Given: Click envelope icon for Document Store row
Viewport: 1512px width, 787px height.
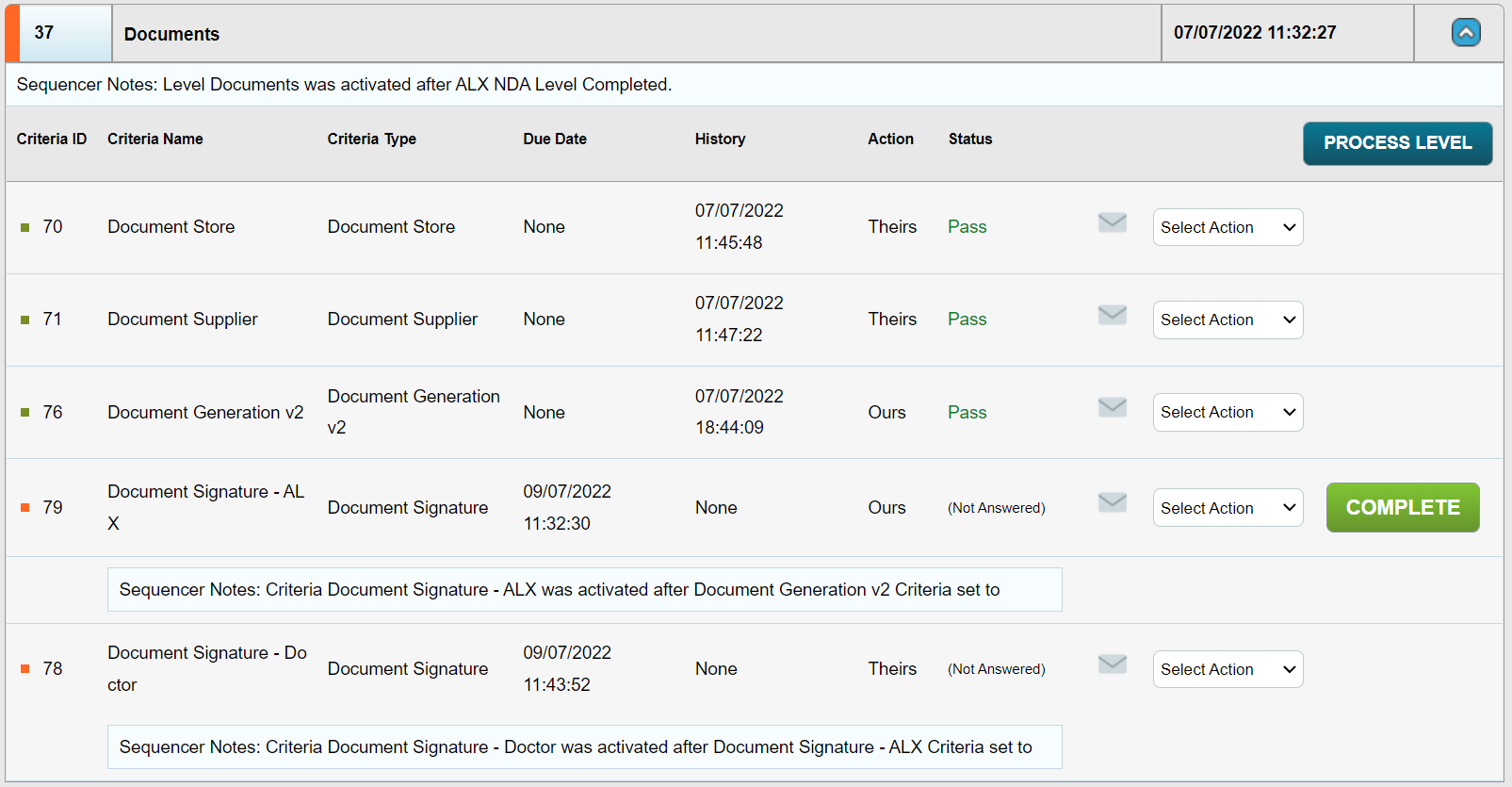Looking at the screenshot, I should pyautogui.click(x=1113, y=222).
